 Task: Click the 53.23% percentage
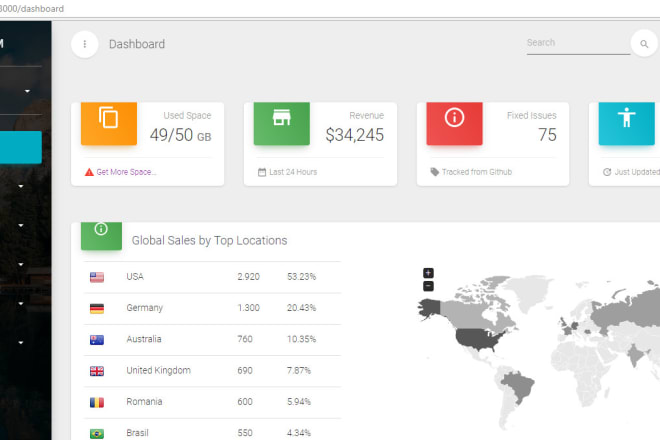point(301,277)
